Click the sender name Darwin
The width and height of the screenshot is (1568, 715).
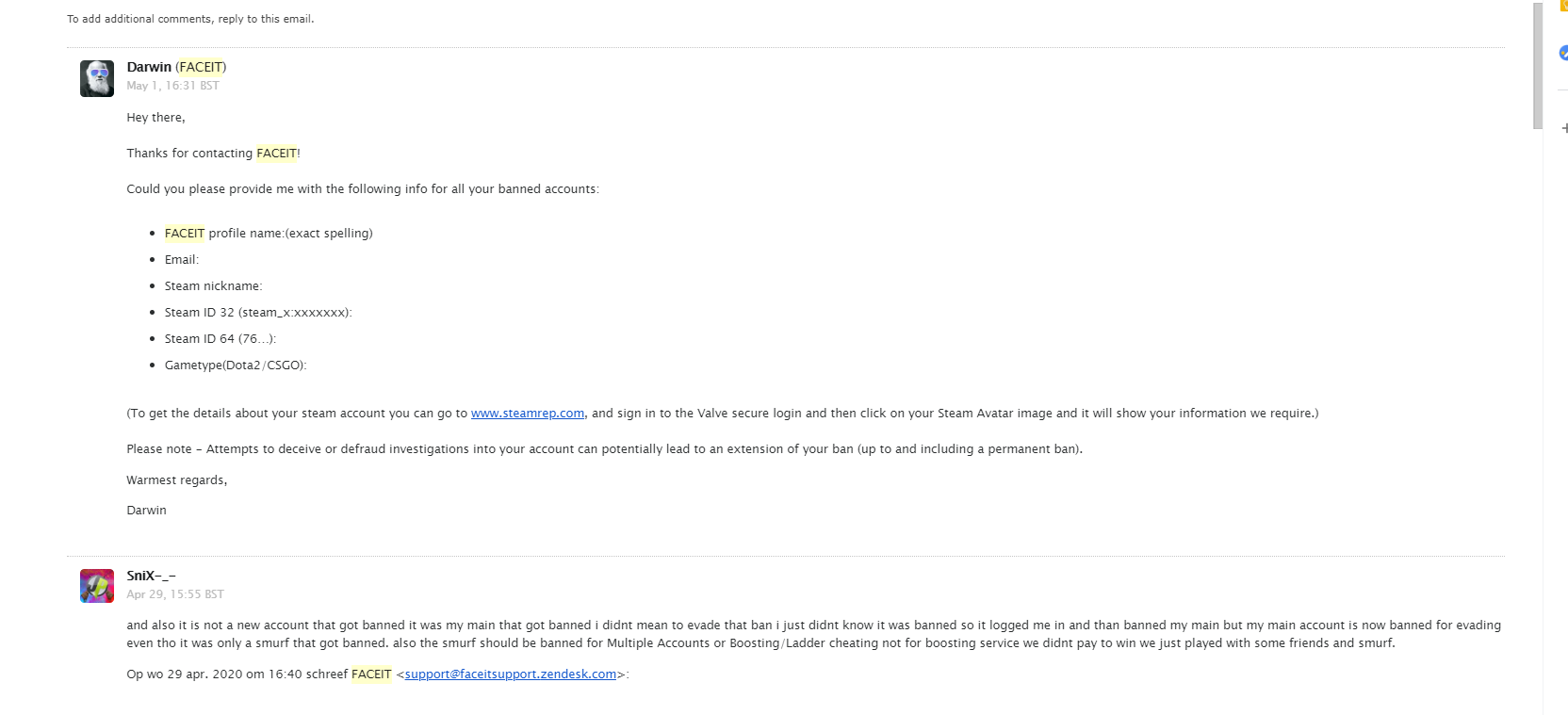pyautogui.click(x=149, y=67)
